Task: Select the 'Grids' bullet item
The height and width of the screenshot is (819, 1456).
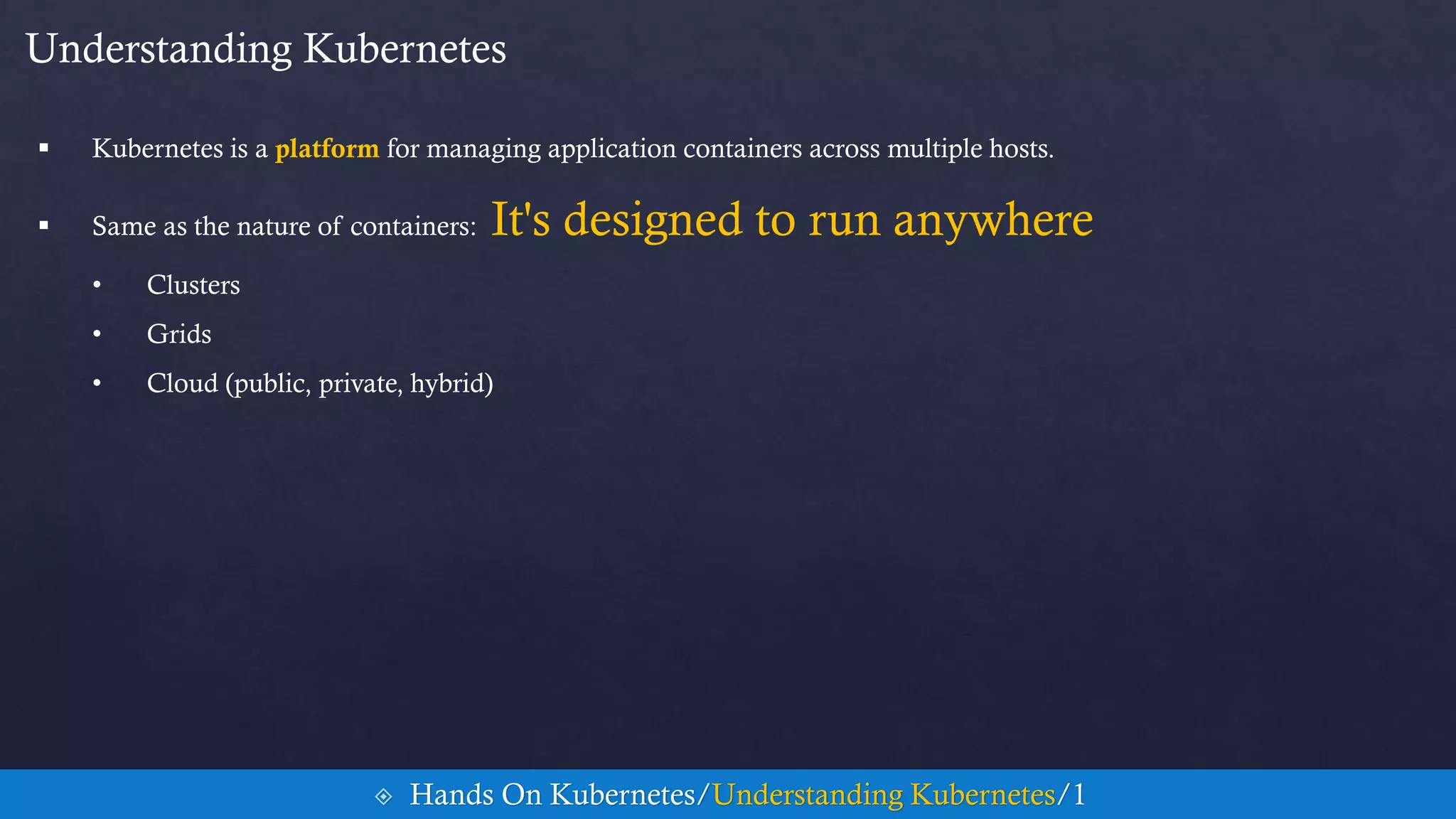Action: (x=179, y=334)
